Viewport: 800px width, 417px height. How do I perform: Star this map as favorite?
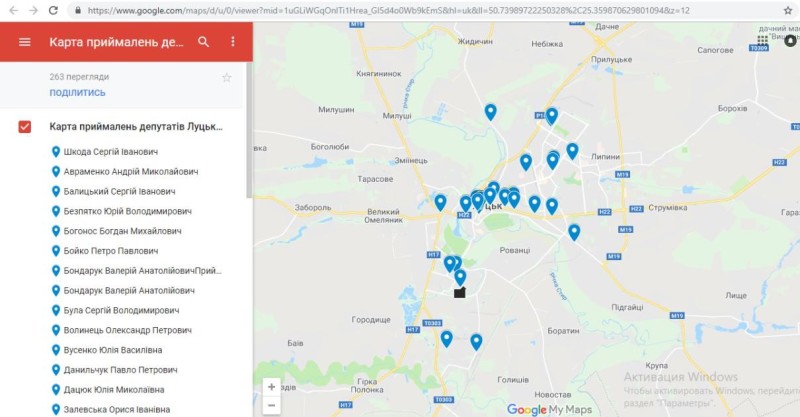pyautogui.click(x=226, y=77)
